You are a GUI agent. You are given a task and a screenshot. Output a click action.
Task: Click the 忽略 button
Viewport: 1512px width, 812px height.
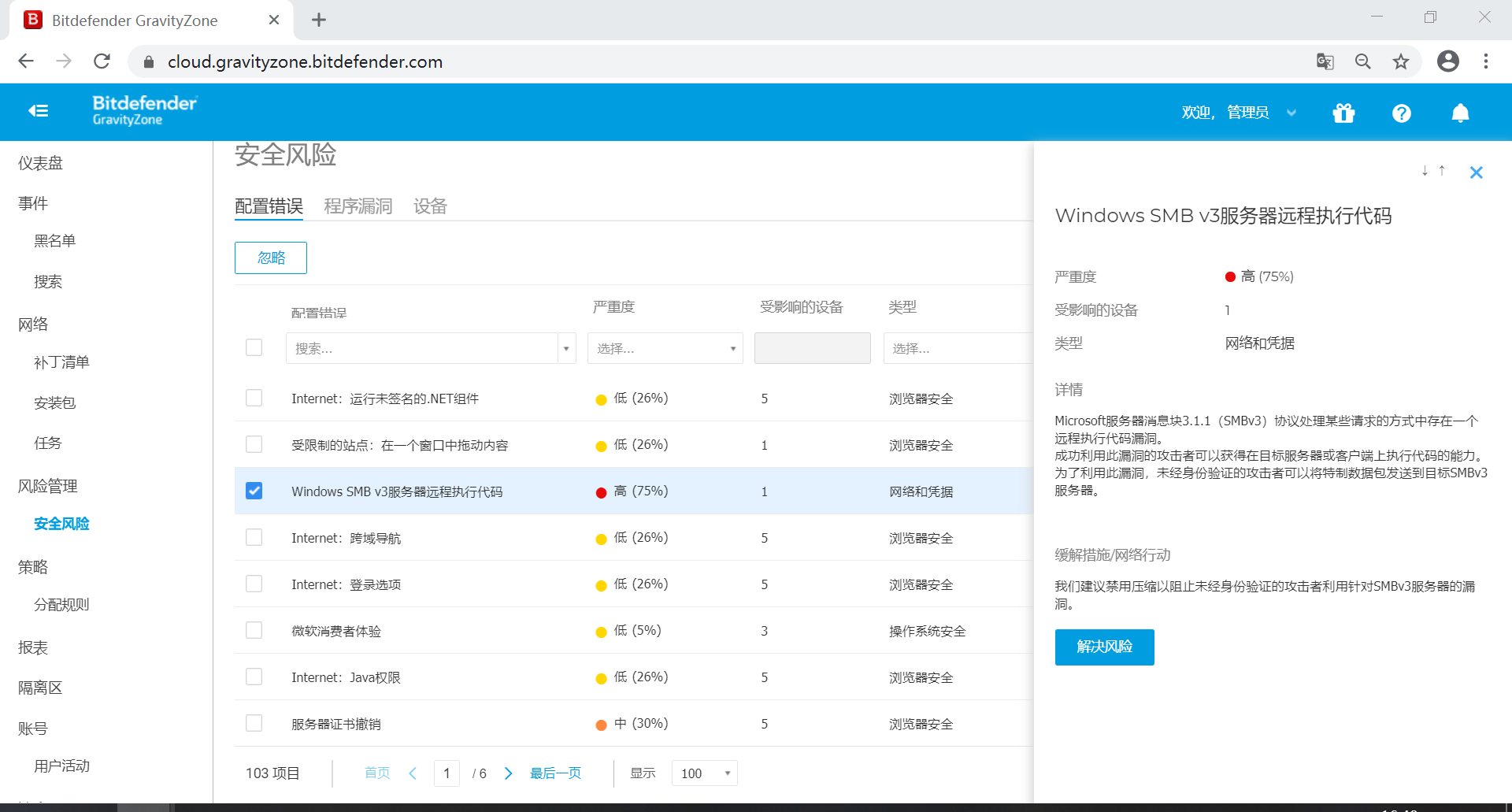pos(271,258)
